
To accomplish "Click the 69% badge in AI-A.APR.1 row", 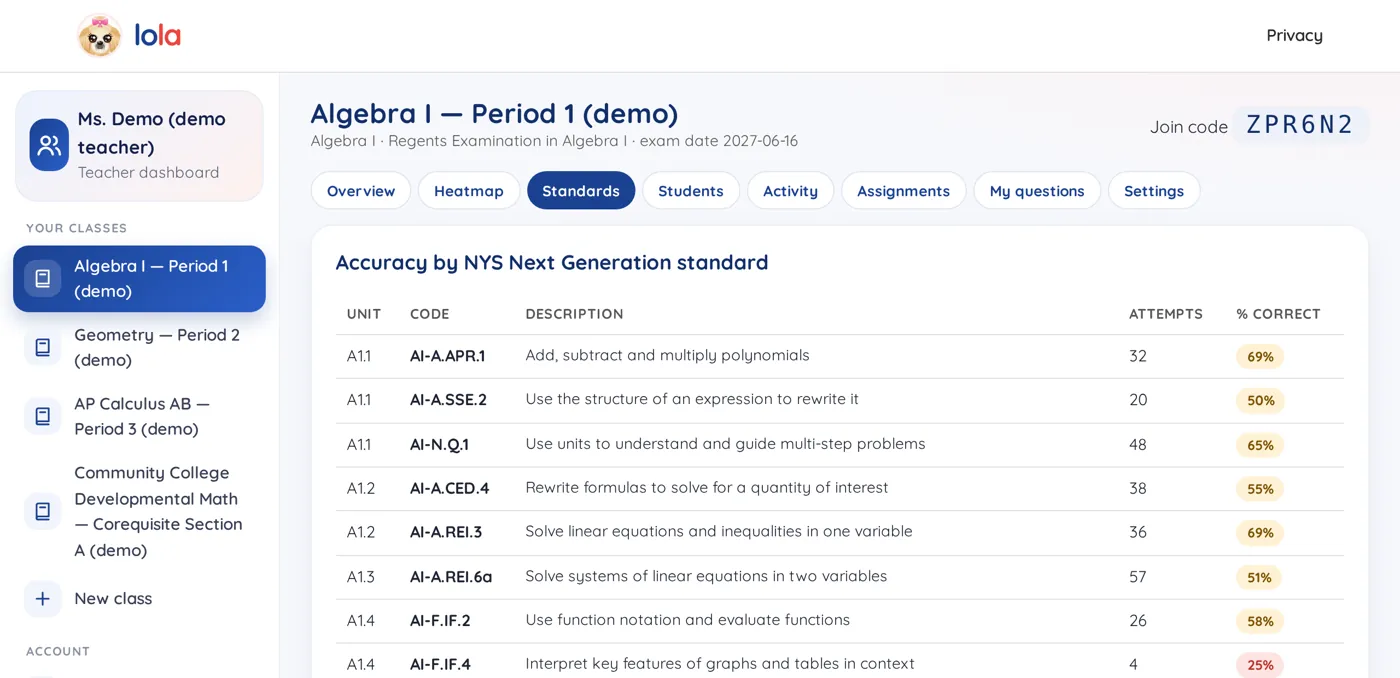I will (1260, 357).
